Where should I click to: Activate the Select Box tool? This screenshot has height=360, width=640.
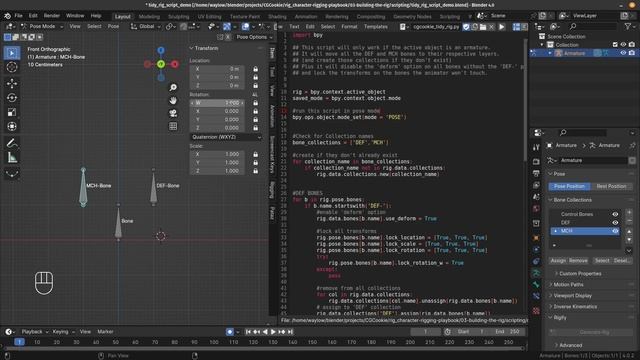pyautogui.click(x=12, y=53)
